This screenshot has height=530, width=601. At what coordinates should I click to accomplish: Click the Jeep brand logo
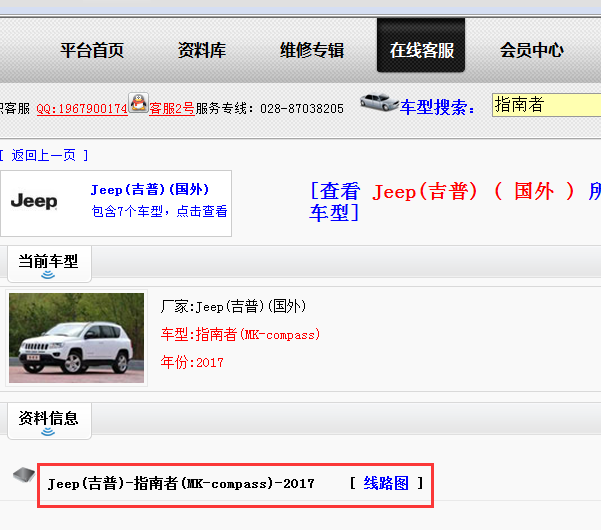click(x=34, y=202)
